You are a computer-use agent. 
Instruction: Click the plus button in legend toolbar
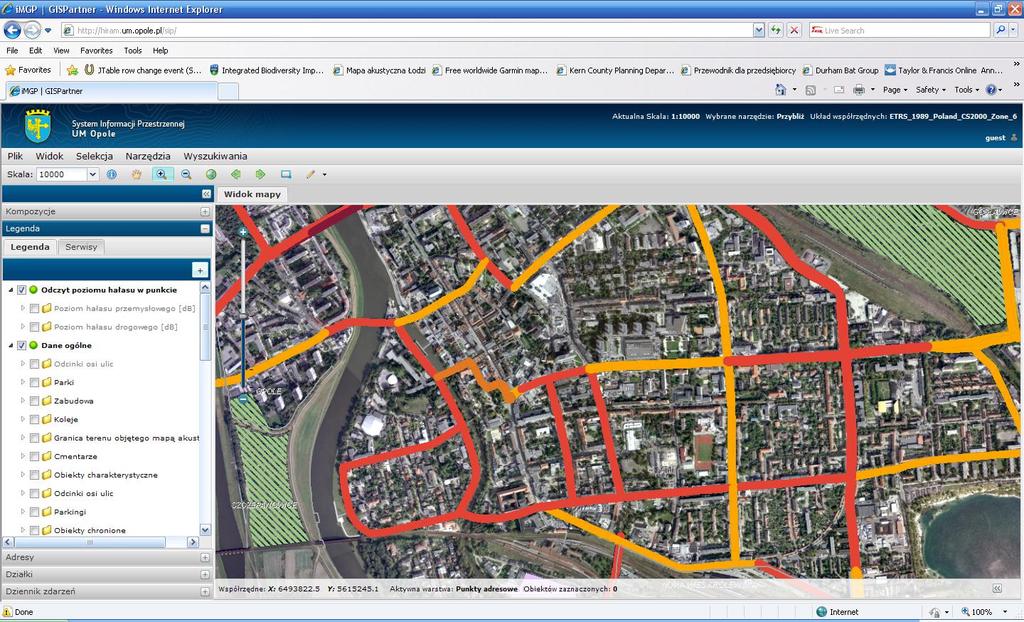click(200, 270)
